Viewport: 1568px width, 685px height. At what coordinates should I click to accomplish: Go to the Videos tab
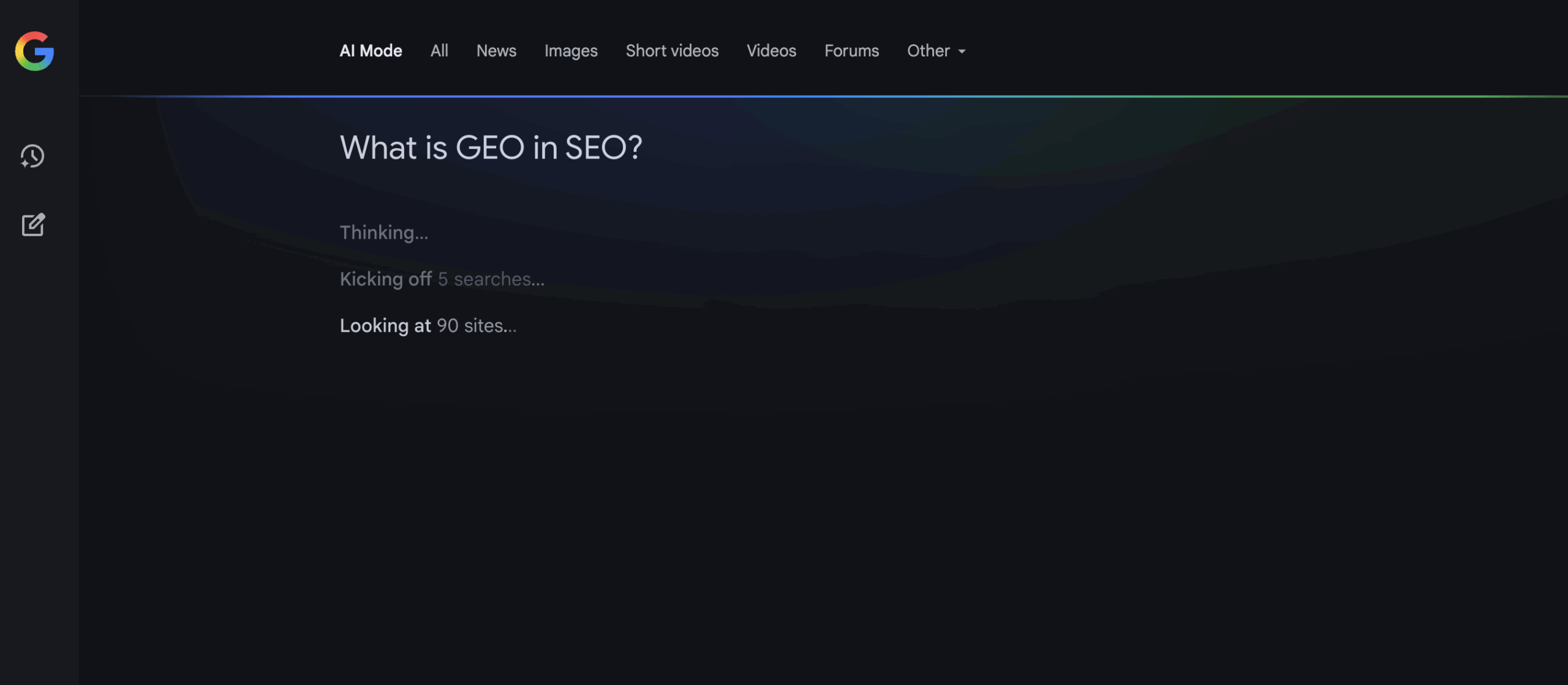click(x=771, y=51)
